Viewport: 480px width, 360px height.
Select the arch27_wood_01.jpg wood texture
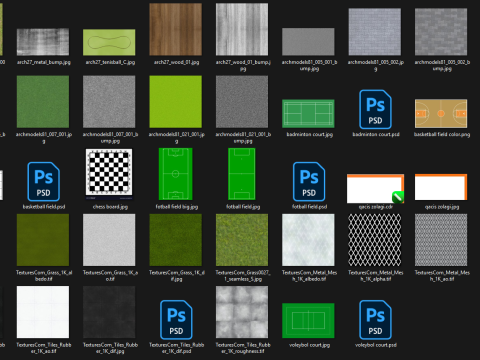(176, 29)
